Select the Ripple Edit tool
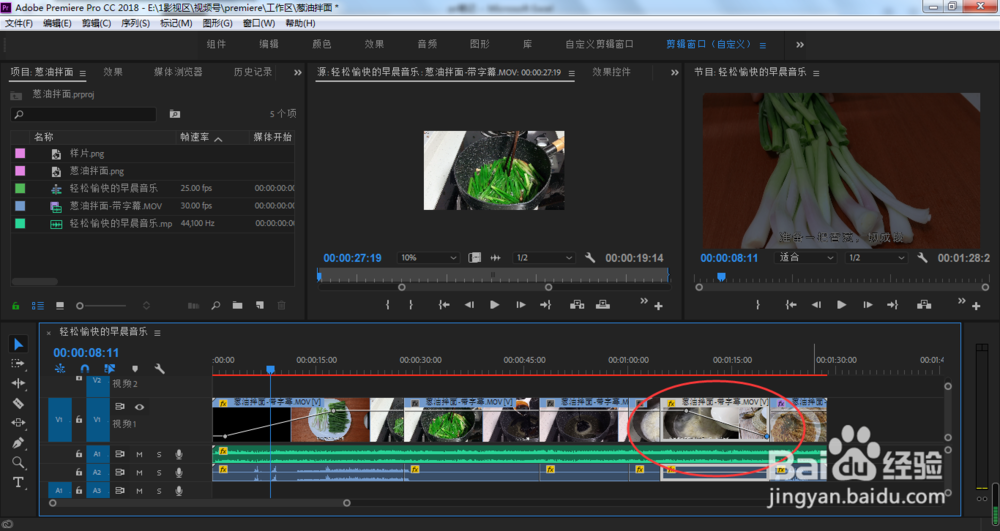The height and width of the screenshot is (531, 1000). [x=18, y=383]
